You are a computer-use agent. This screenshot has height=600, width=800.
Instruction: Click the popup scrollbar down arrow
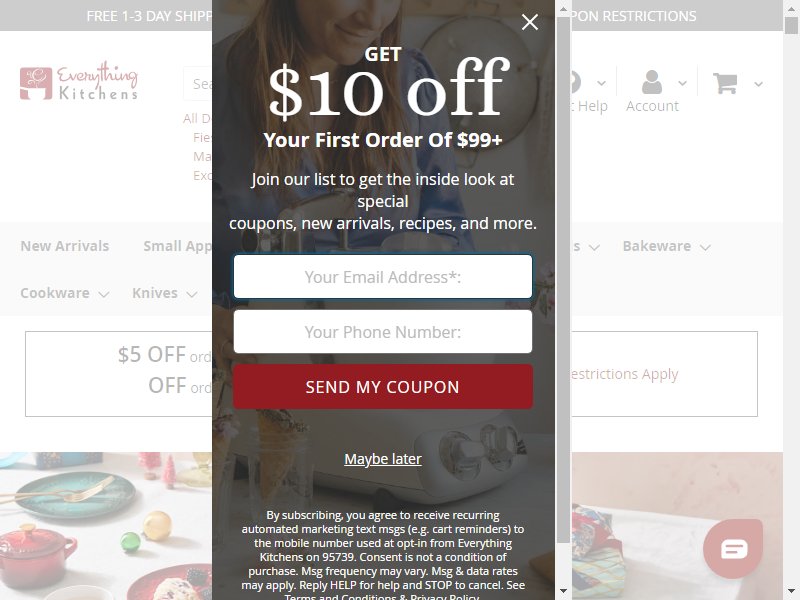[x=563, y=591]
